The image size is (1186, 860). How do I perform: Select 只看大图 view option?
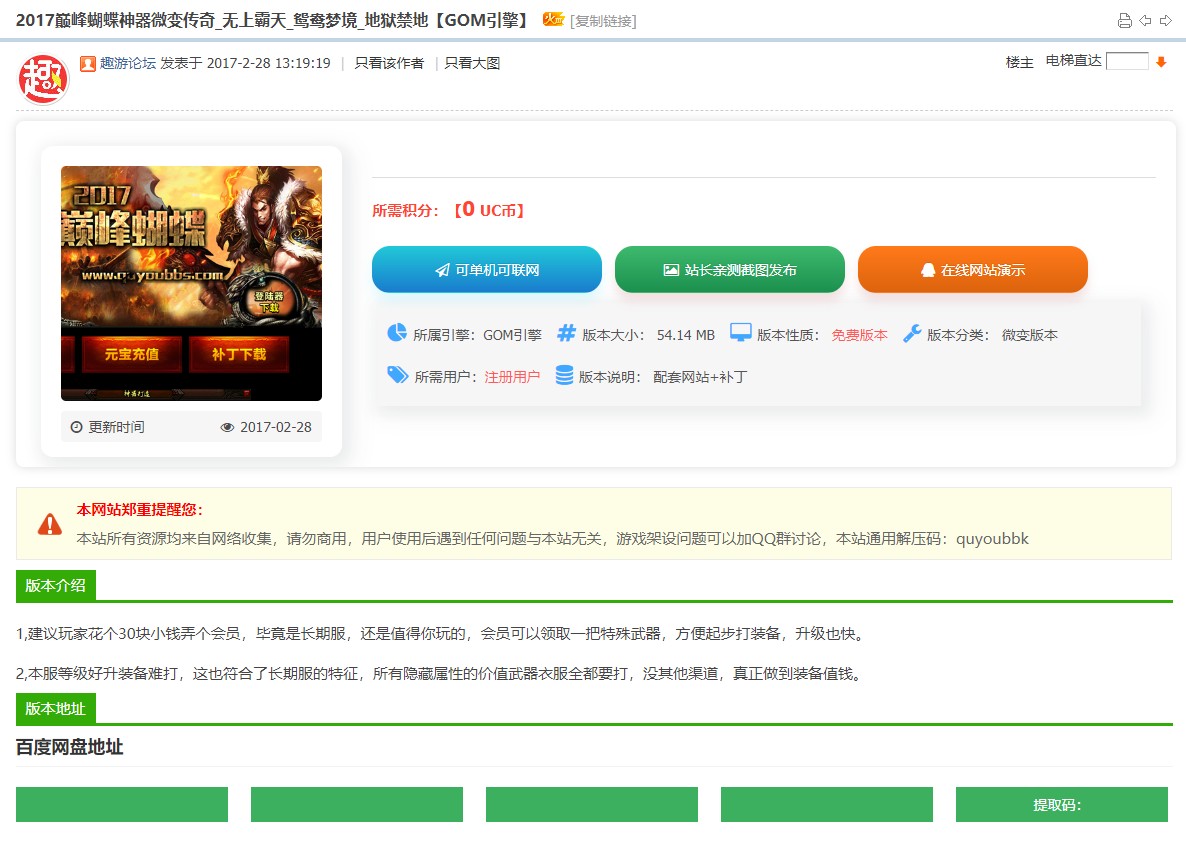pyautogui.click(x=472, y=63)
